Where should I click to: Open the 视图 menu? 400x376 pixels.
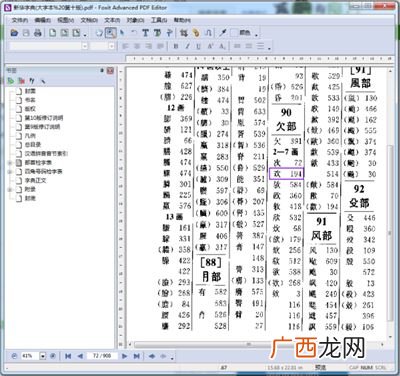pyautogui.click(x=66, y=20)
